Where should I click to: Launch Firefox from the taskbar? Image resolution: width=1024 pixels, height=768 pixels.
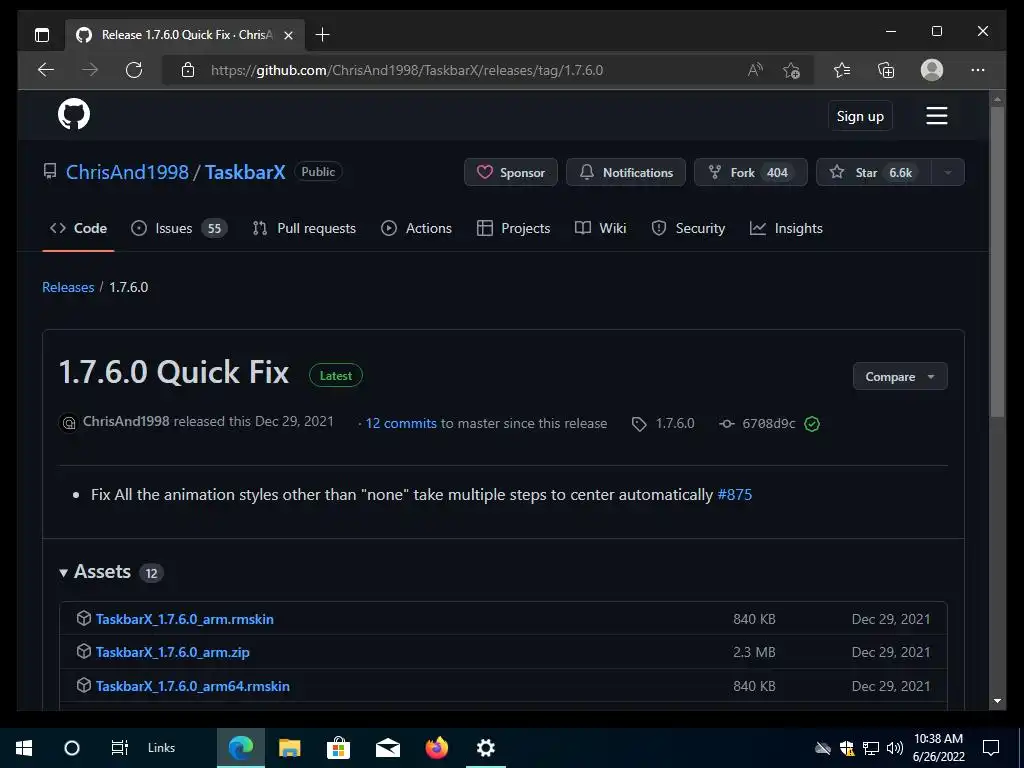436,748
